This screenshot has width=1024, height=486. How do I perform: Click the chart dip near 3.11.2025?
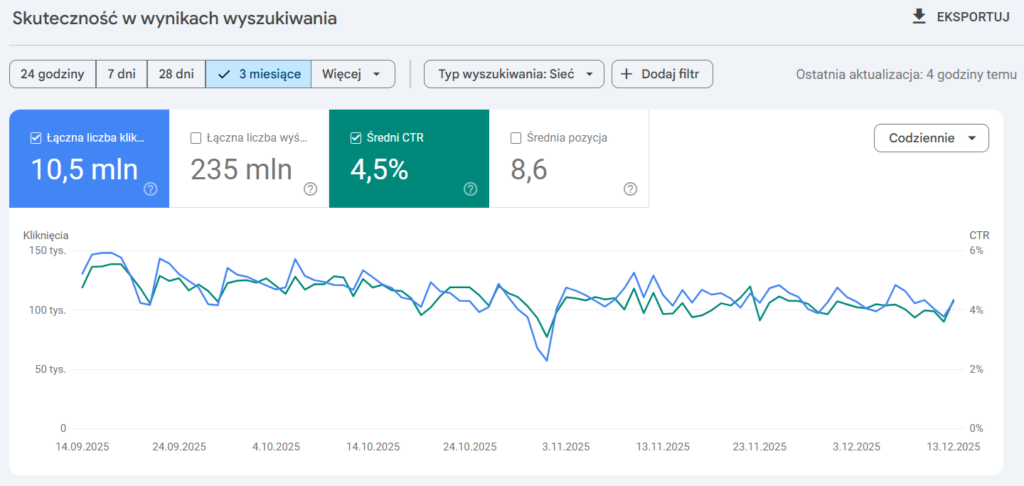click(546, 359)
